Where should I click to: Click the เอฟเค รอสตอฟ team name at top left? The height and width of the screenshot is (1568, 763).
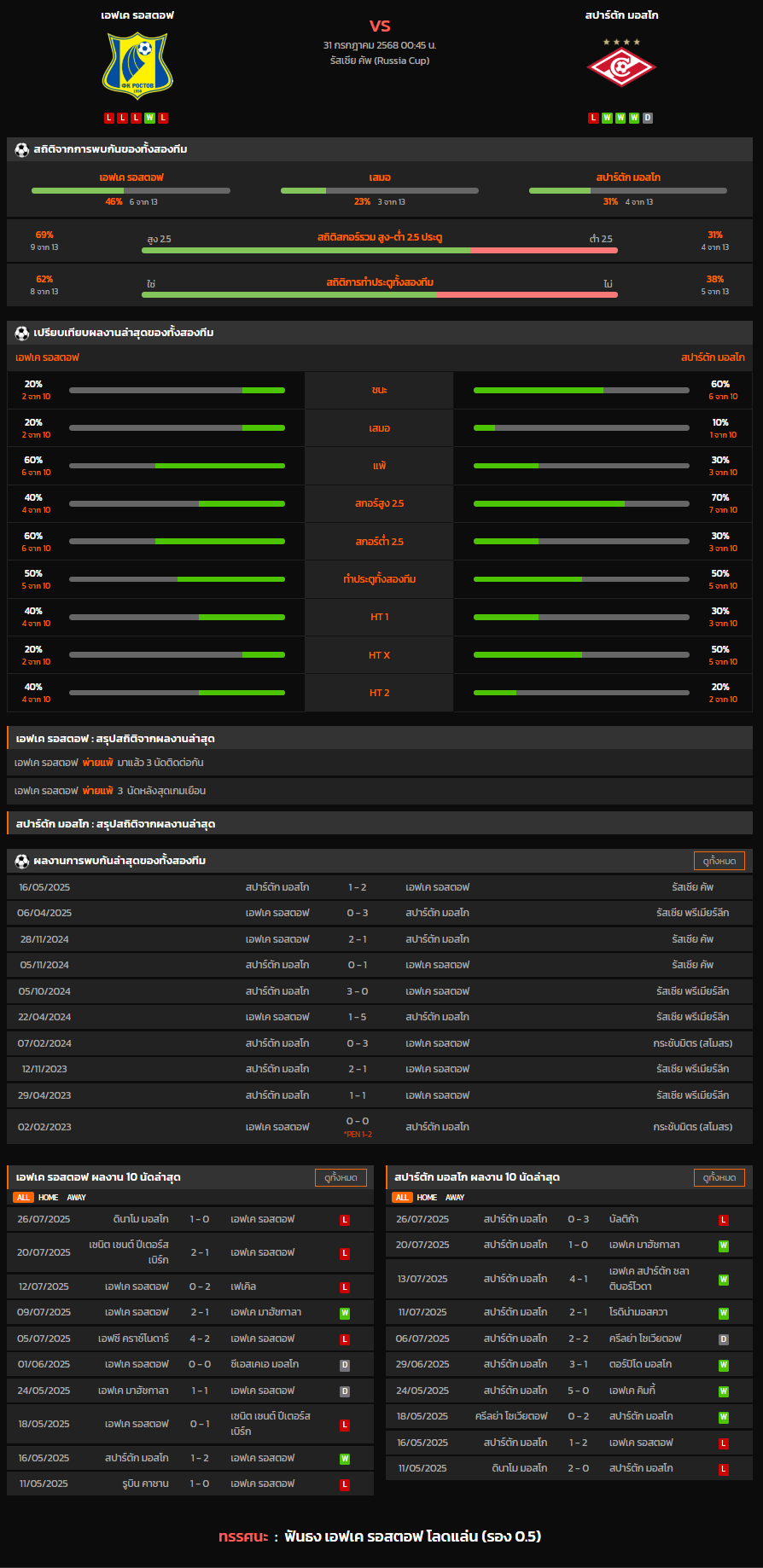click(x=137, y=15)
